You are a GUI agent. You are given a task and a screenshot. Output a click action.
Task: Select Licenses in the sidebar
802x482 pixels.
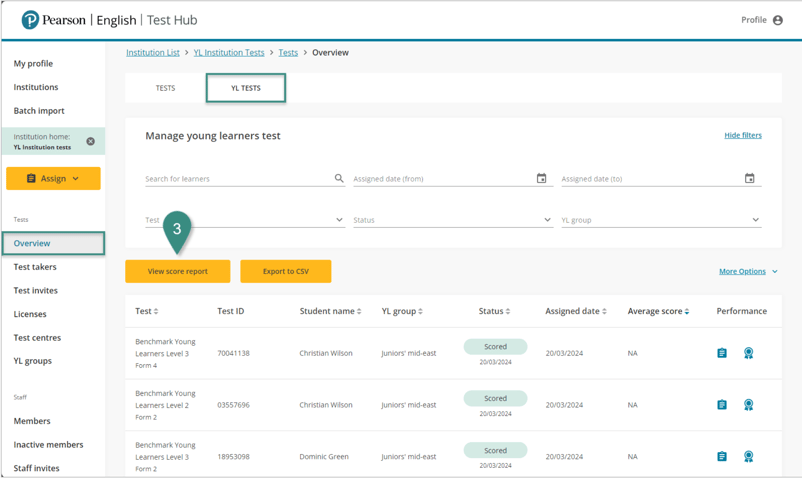[30, 314]
